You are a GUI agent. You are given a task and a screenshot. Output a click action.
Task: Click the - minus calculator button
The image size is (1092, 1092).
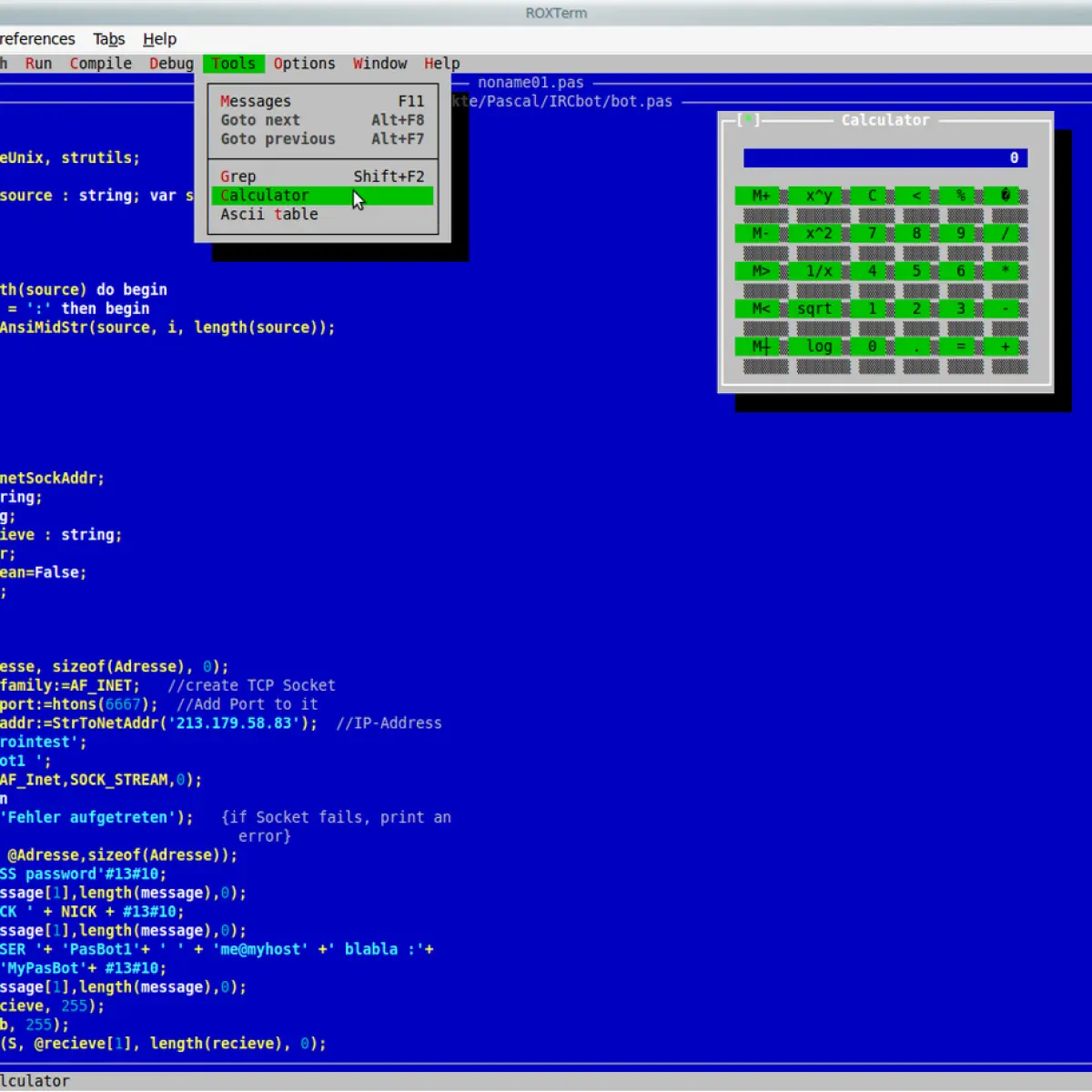pyautogui.click(x=1002, y=308)
